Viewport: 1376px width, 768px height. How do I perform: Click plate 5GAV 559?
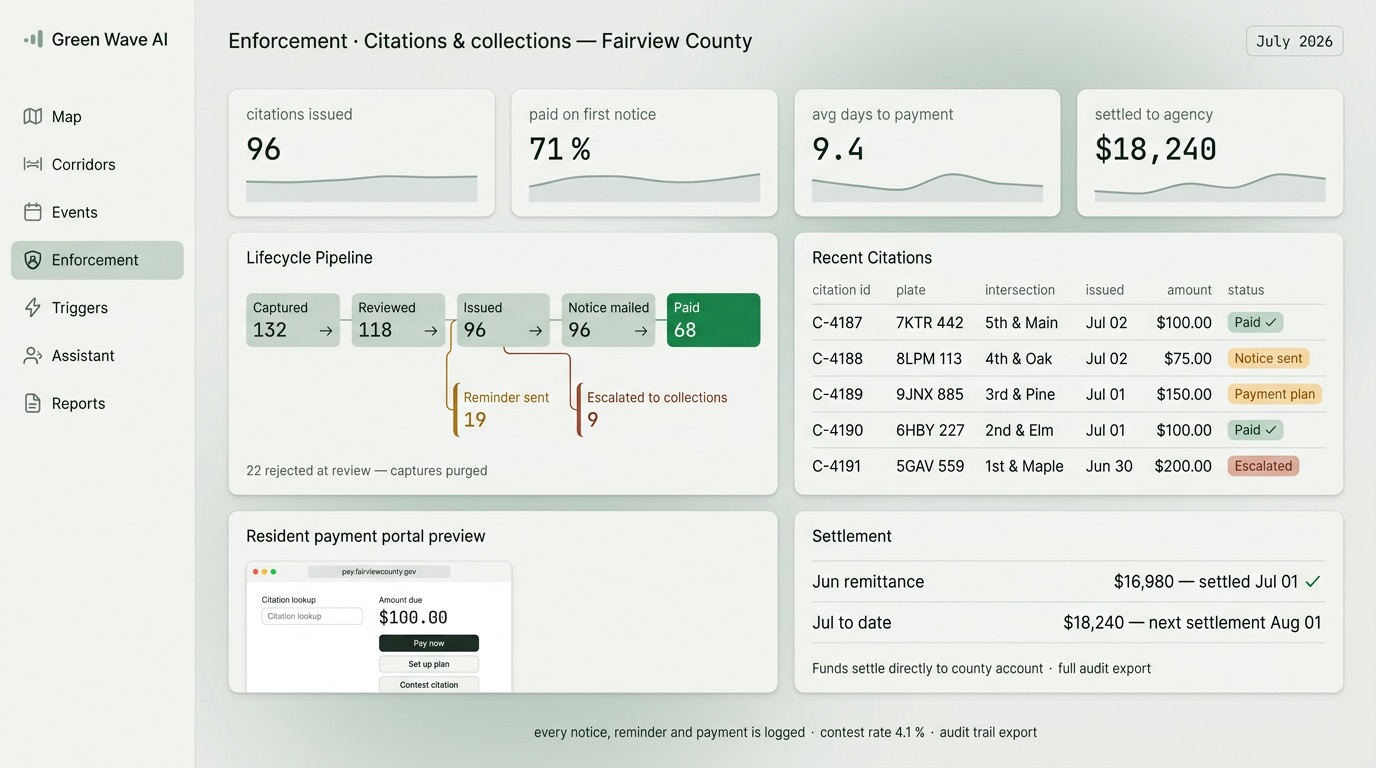(x=930, y=466)
